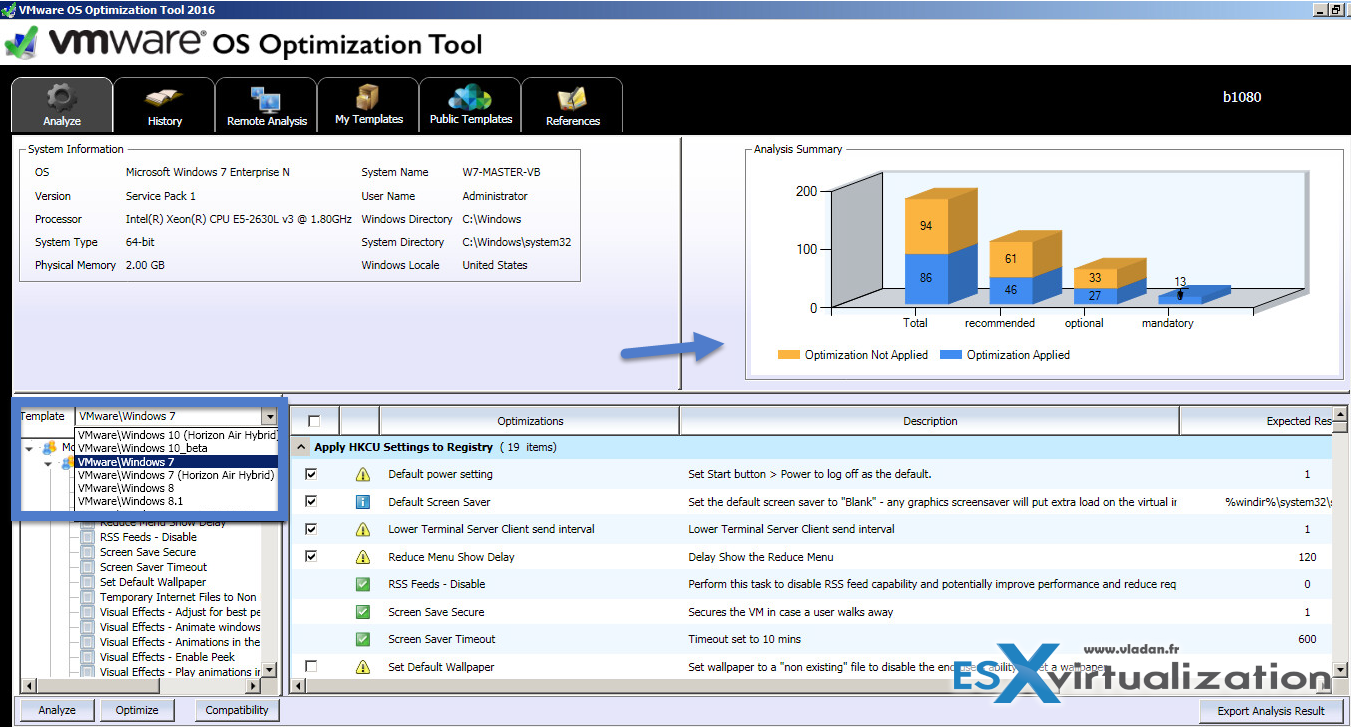This screenshot has height=727, width=1351.
Task: Click blue Optimization Applied legend swatch
Action: pyautogui.click(x=950, y=355)
